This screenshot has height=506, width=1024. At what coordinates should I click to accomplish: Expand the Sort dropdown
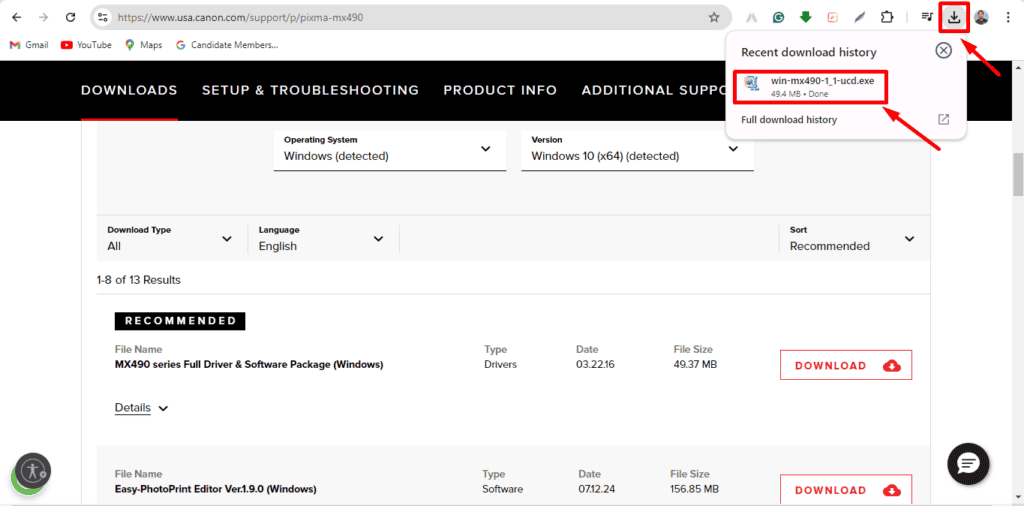tap(852, 238)
